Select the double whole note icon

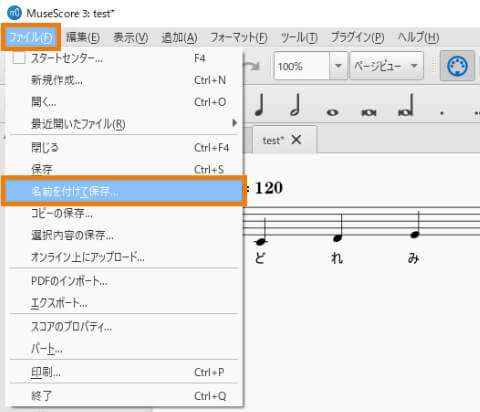point(369,113)
